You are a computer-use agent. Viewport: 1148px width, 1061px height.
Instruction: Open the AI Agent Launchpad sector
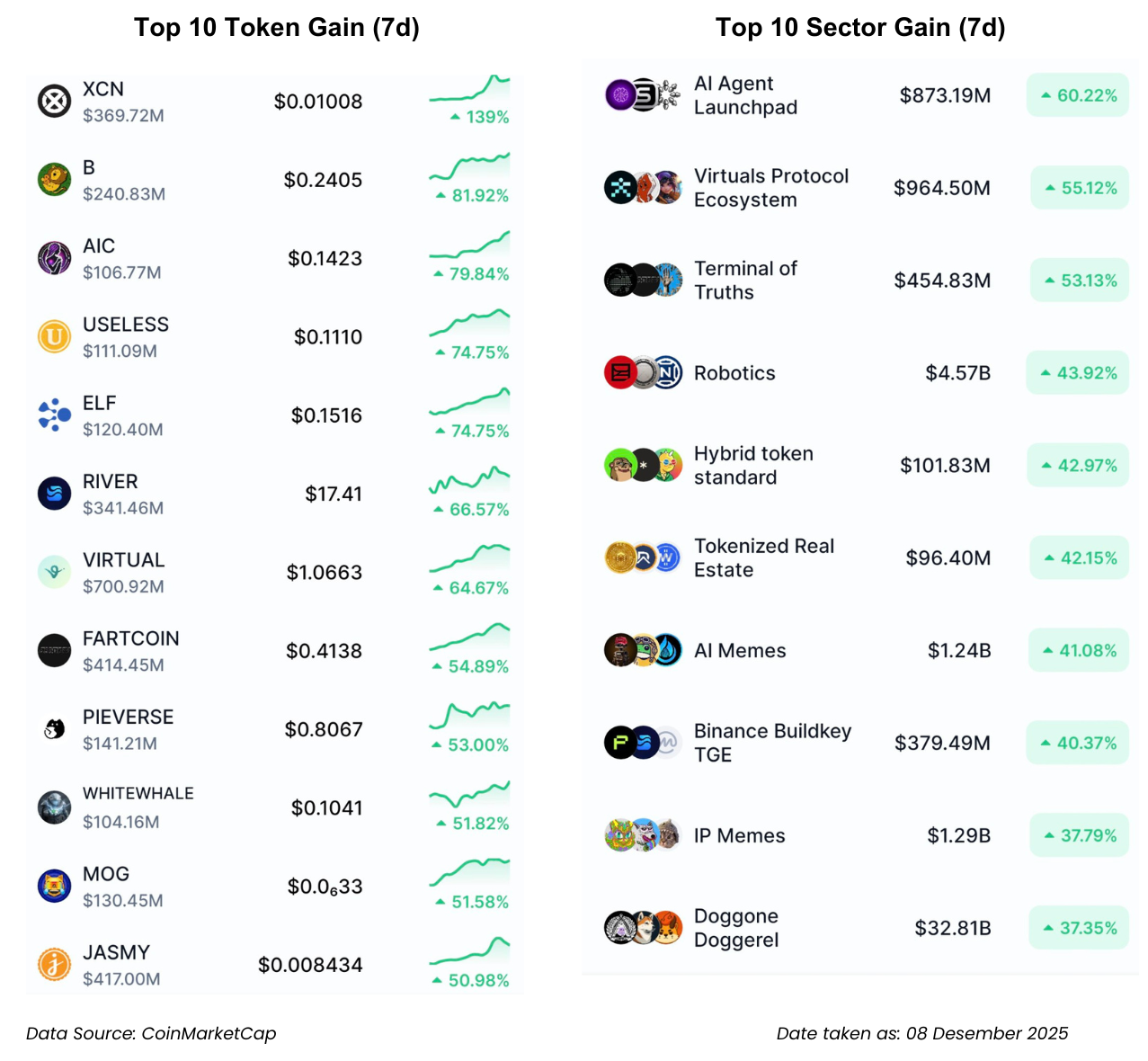point(745,95)
